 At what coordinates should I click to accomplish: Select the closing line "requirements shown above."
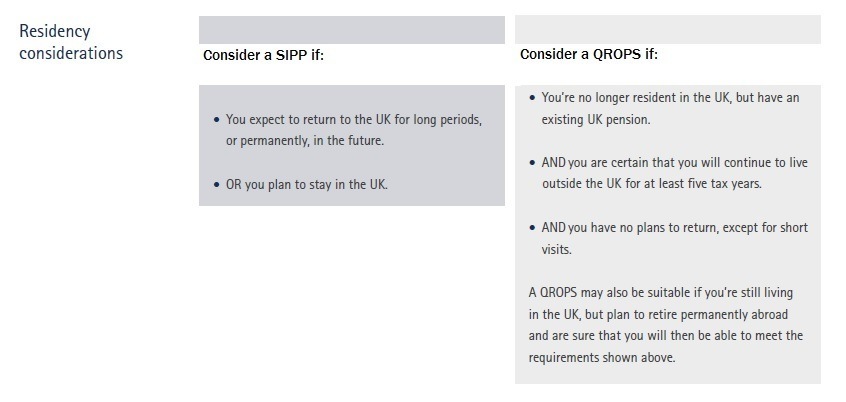click(x=602, y=357)
